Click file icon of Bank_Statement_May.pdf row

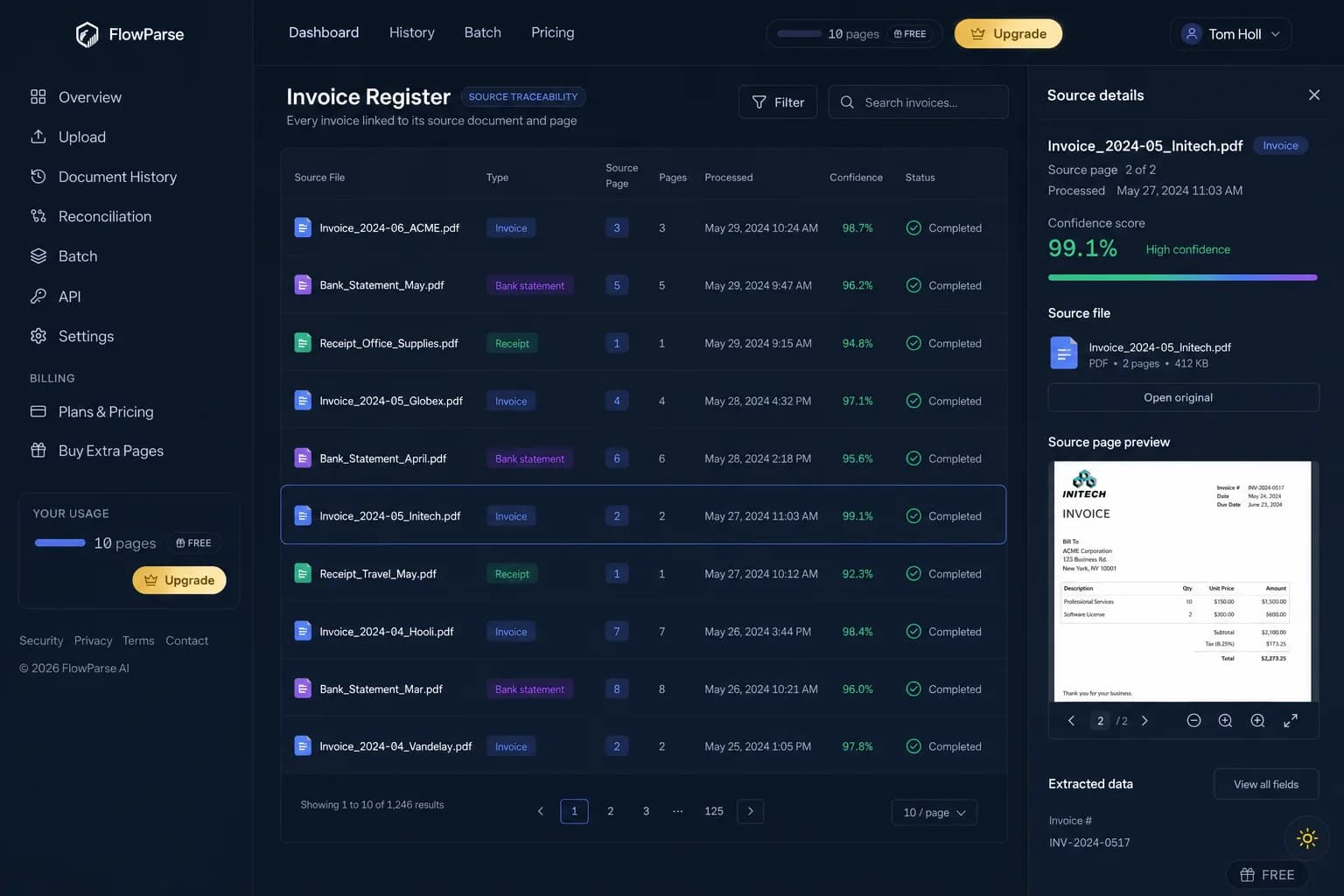pos(303,285)
